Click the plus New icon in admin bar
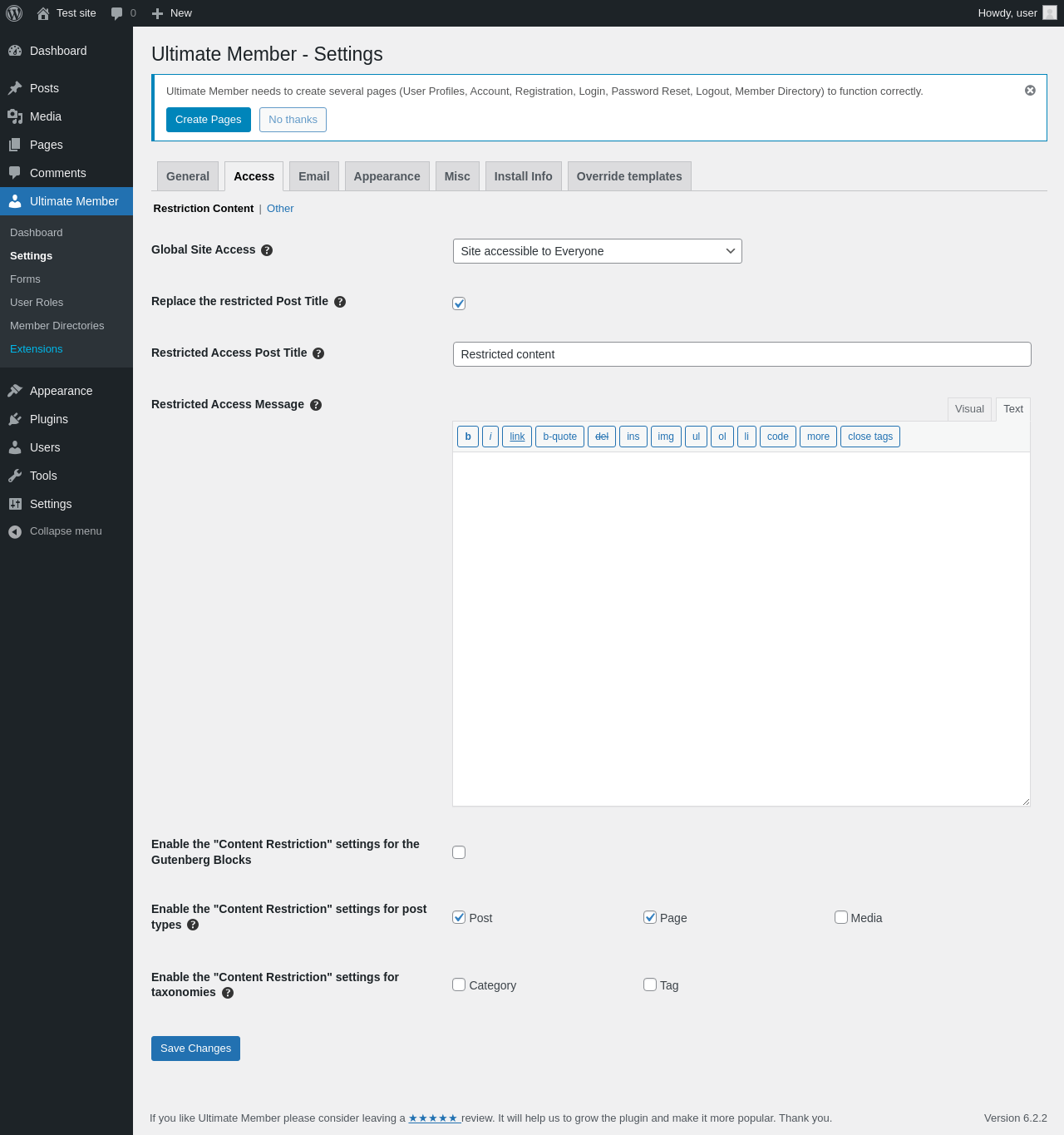 click(157, 13)
